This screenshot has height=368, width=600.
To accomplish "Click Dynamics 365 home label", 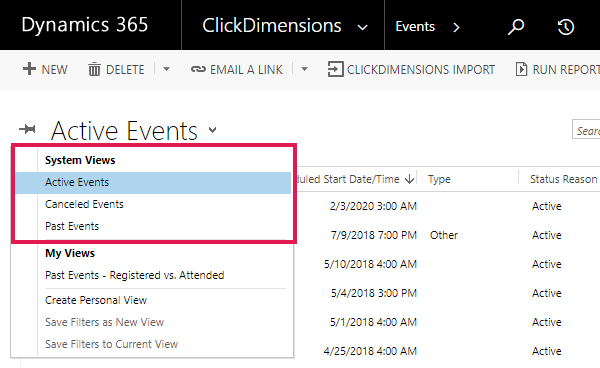I will [85, 25].
